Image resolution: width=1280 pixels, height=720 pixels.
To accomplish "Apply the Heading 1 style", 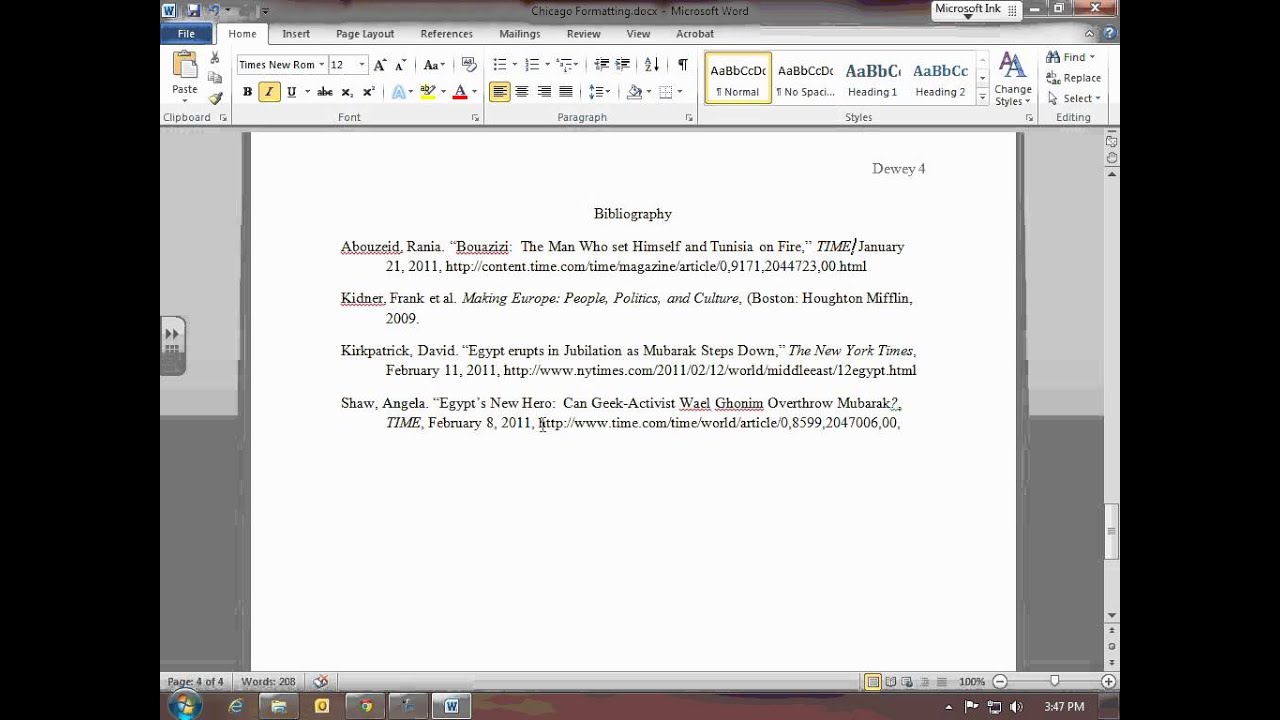I will point(872,78).
